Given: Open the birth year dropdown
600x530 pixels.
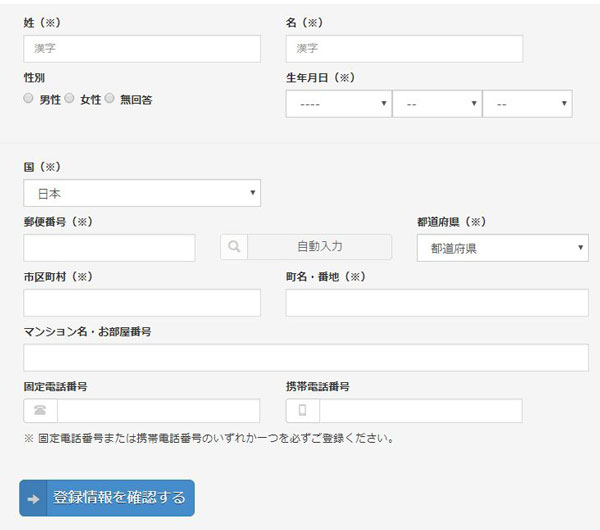Looking at the screenshot, I should point(339,104).
